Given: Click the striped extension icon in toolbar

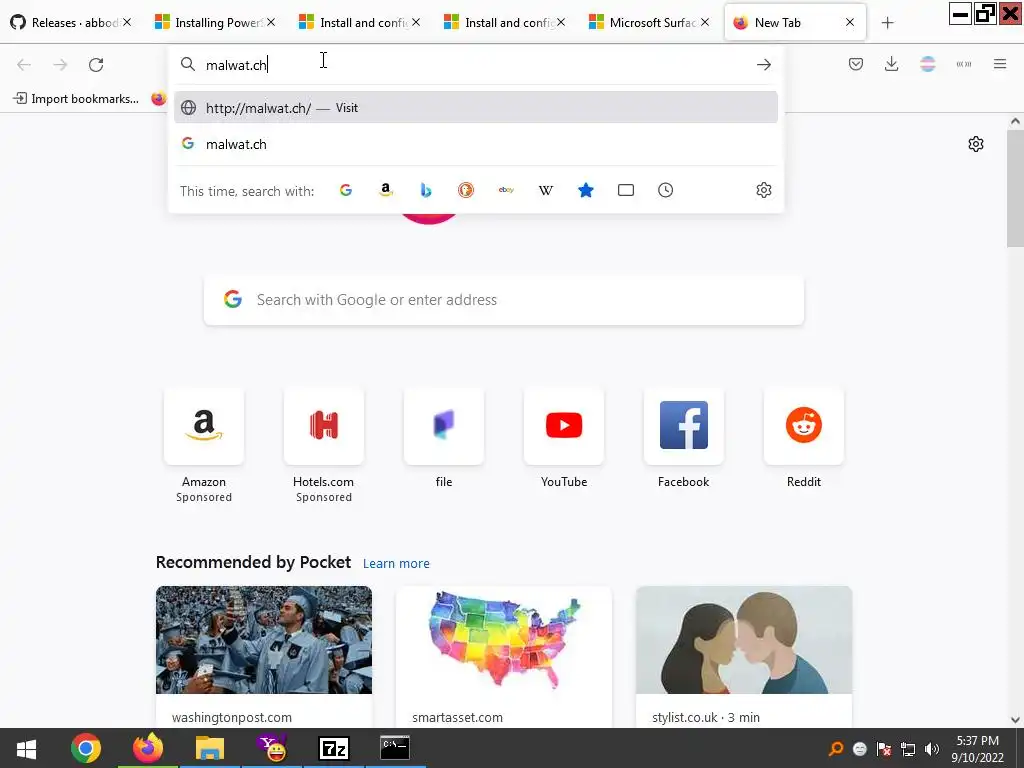Looking at the screenshot, I should click(x=927, y=64).
